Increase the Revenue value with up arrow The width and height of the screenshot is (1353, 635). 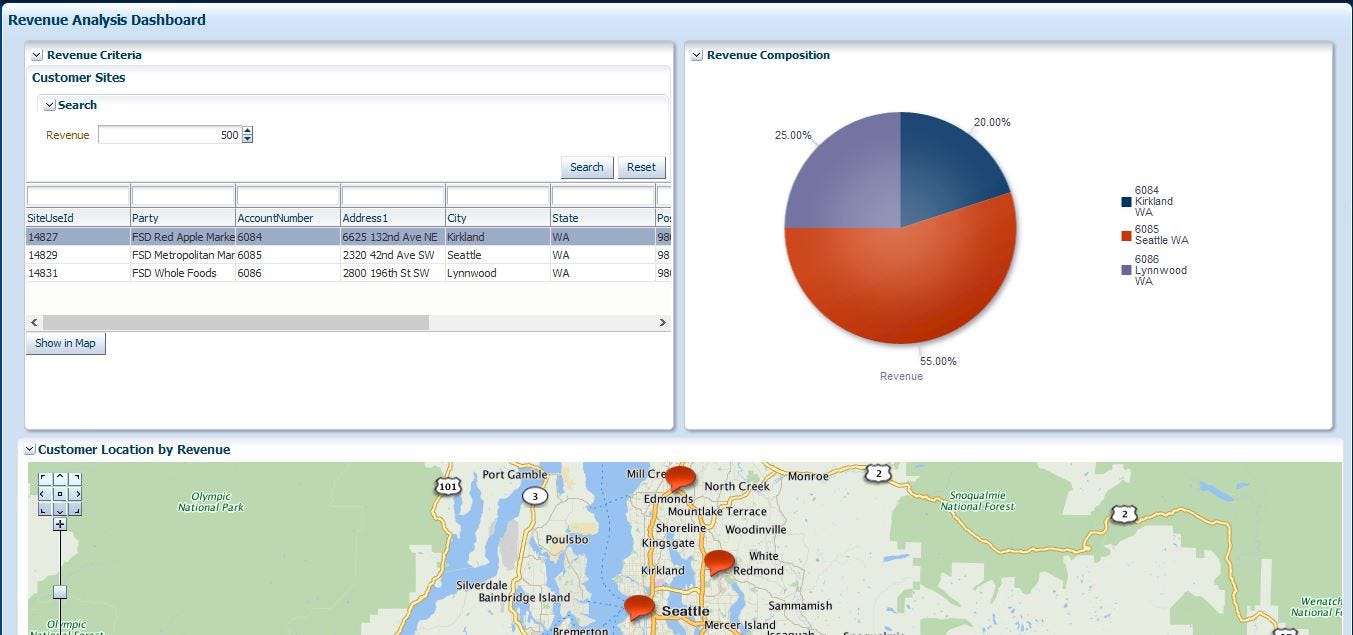[x=248, y=131]
